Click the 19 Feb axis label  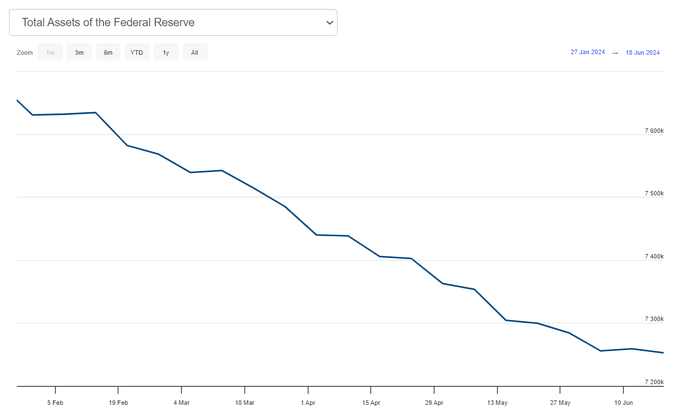pyautogui.click(x=118, y=403)
